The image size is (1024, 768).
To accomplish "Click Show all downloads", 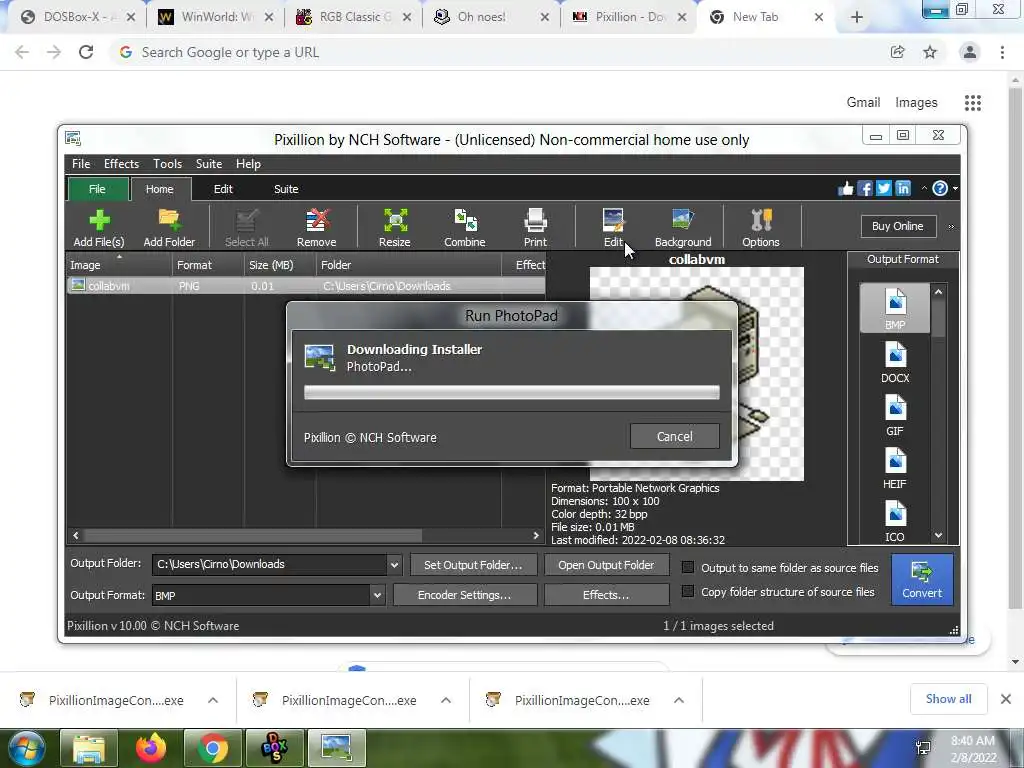I will [948, 699].
